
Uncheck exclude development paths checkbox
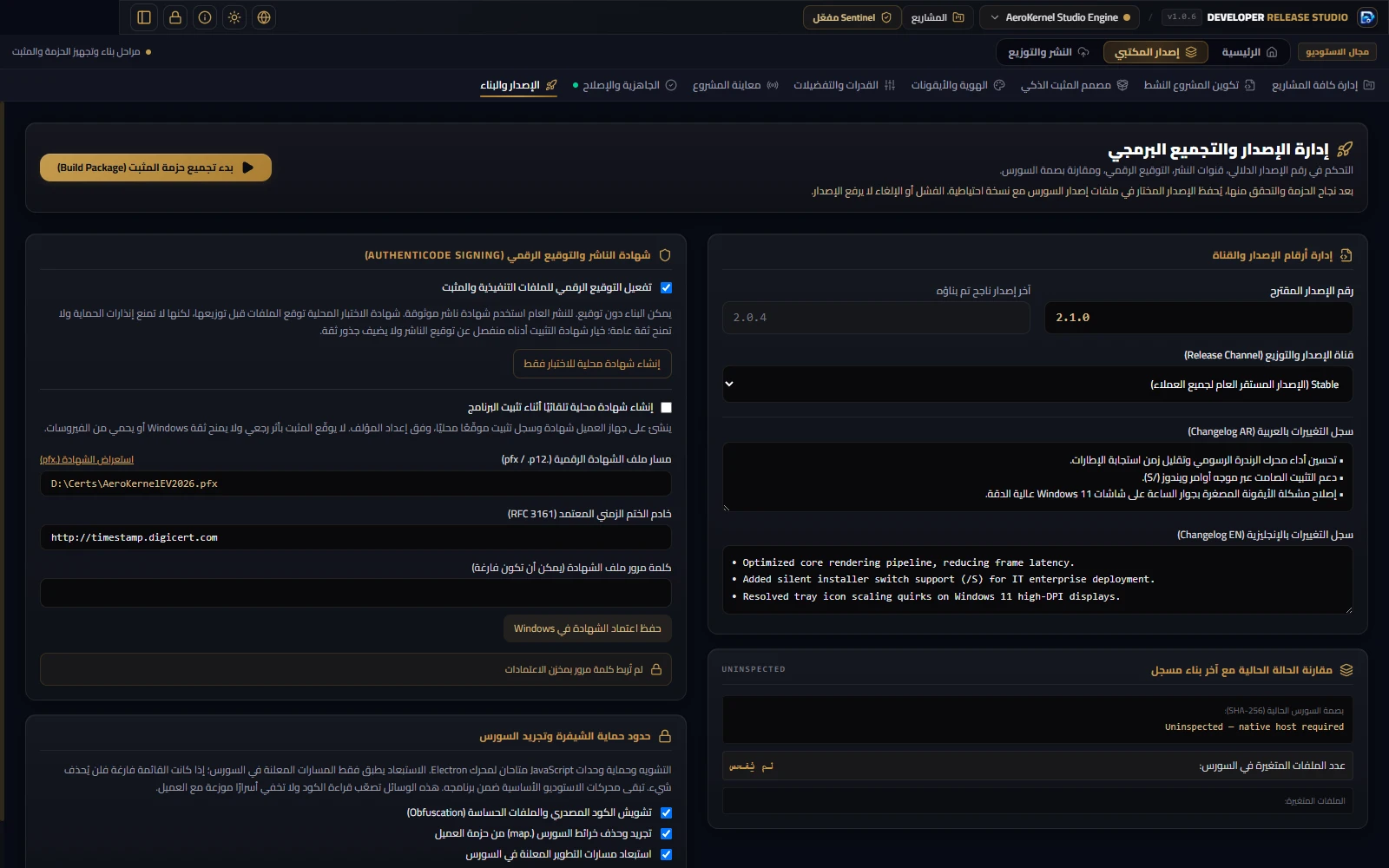point(666,854)
